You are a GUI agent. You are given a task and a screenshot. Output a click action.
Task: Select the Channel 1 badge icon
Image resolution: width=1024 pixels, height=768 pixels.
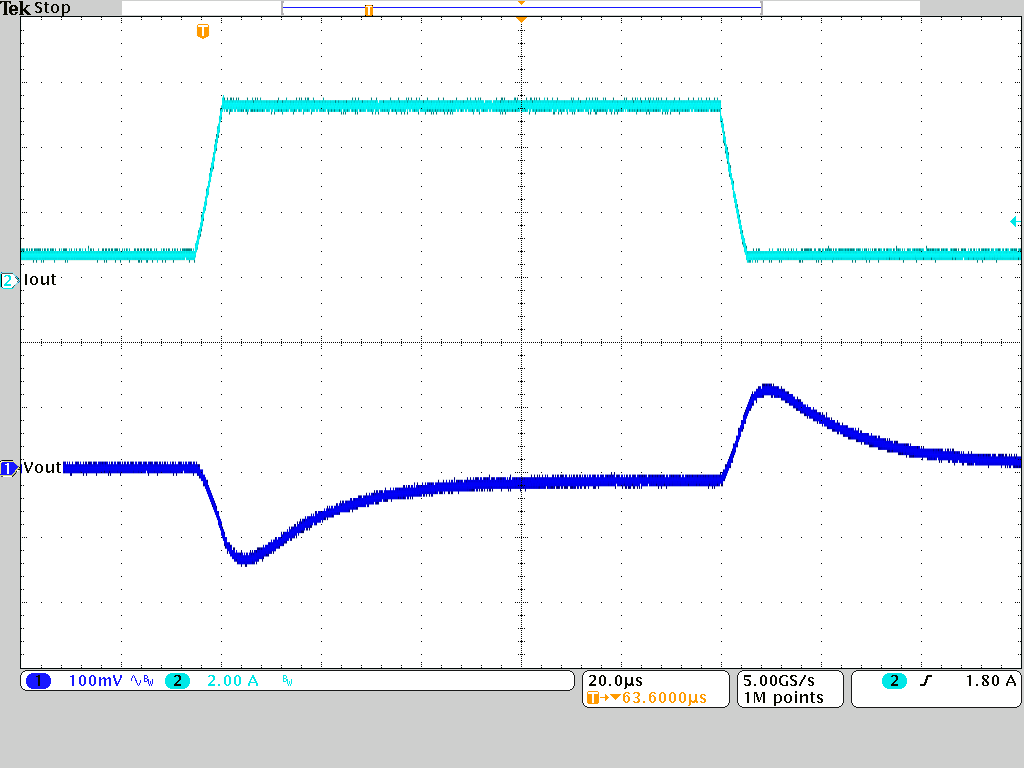(38, 680)
